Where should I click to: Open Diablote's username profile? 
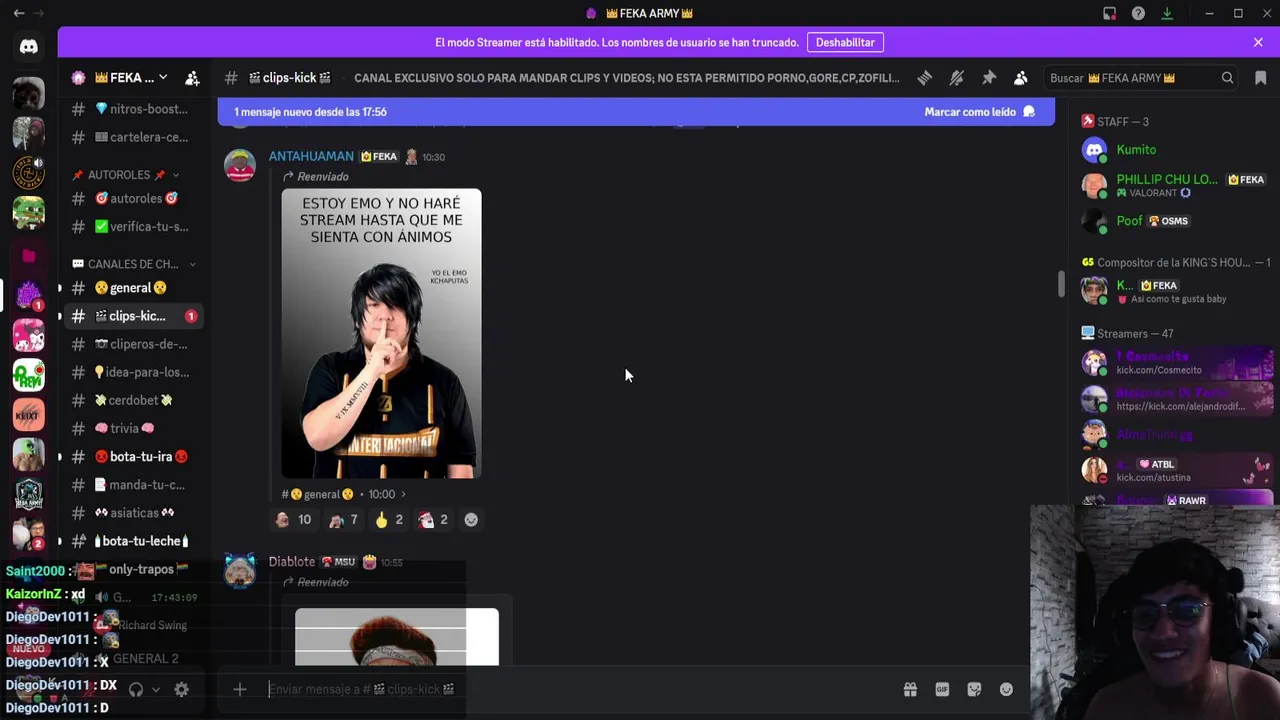click(x=291, y=562)
